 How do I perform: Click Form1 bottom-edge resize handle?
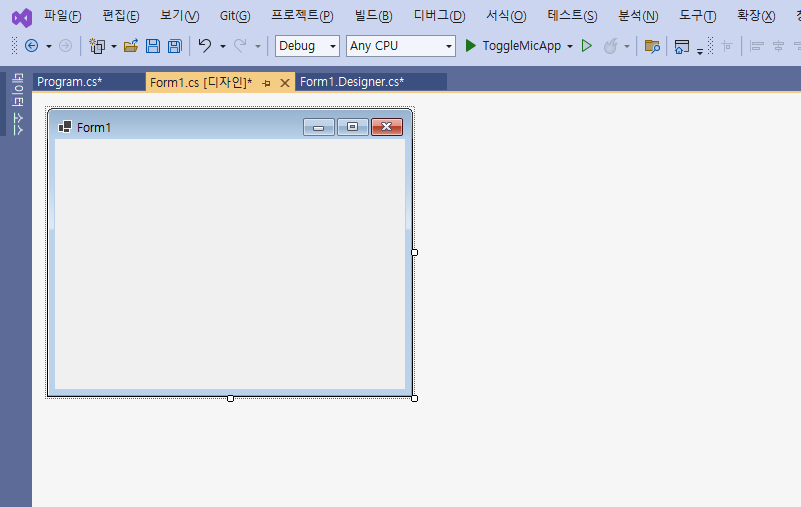coord(230,398)
